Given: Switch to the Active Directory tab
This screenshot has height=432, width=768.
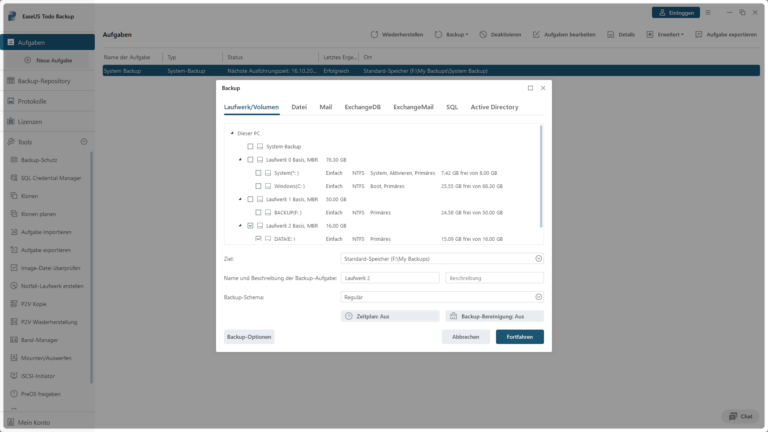Looking at the screenshot, I should [x=494, y=107].
